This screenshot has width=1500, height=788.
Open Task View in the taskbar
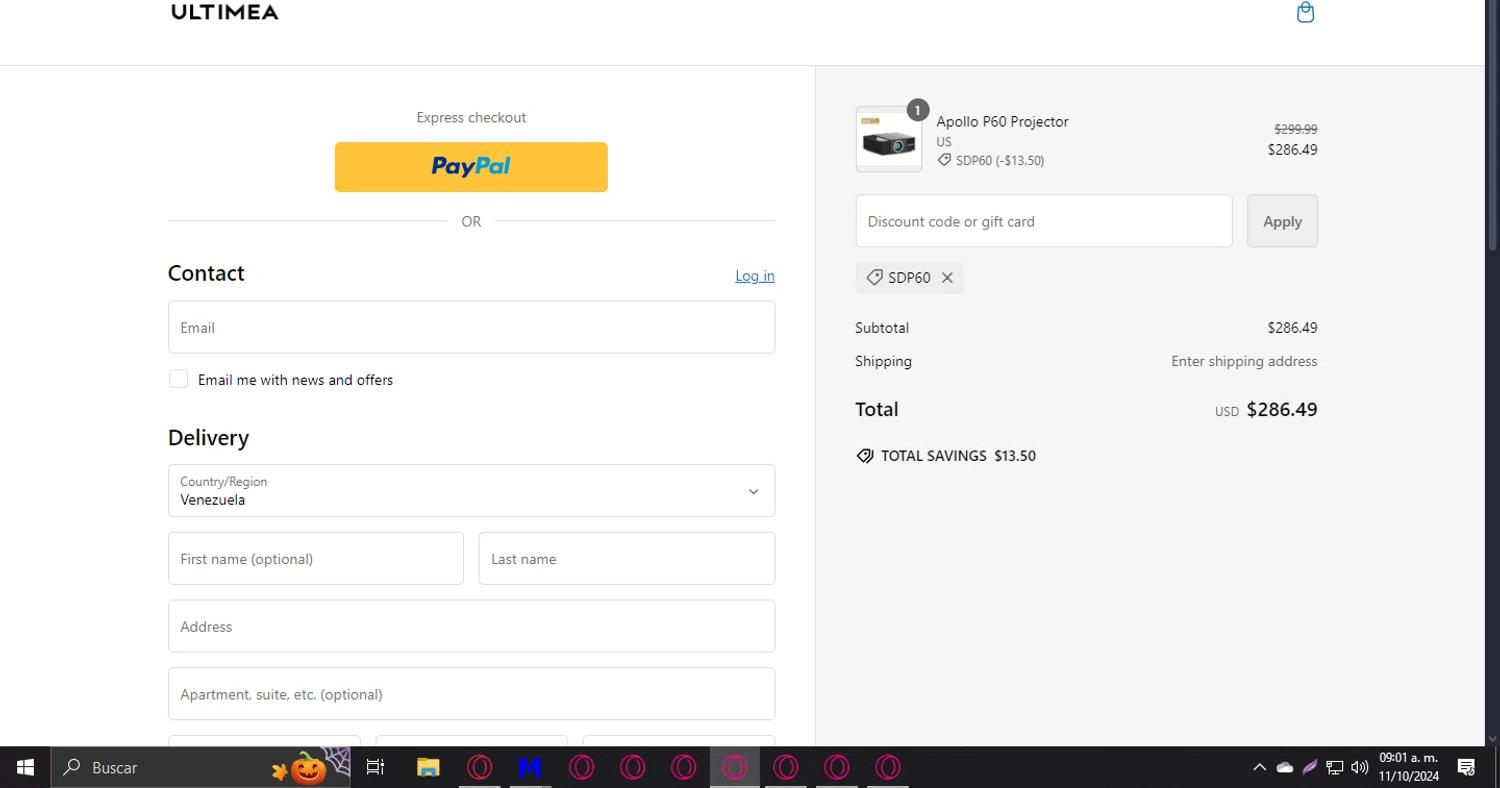(375, 767)
